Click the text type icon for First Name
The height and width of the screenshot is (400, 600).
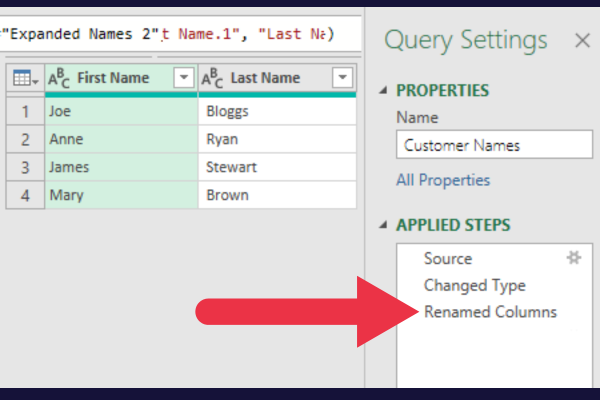click(59, 78)
